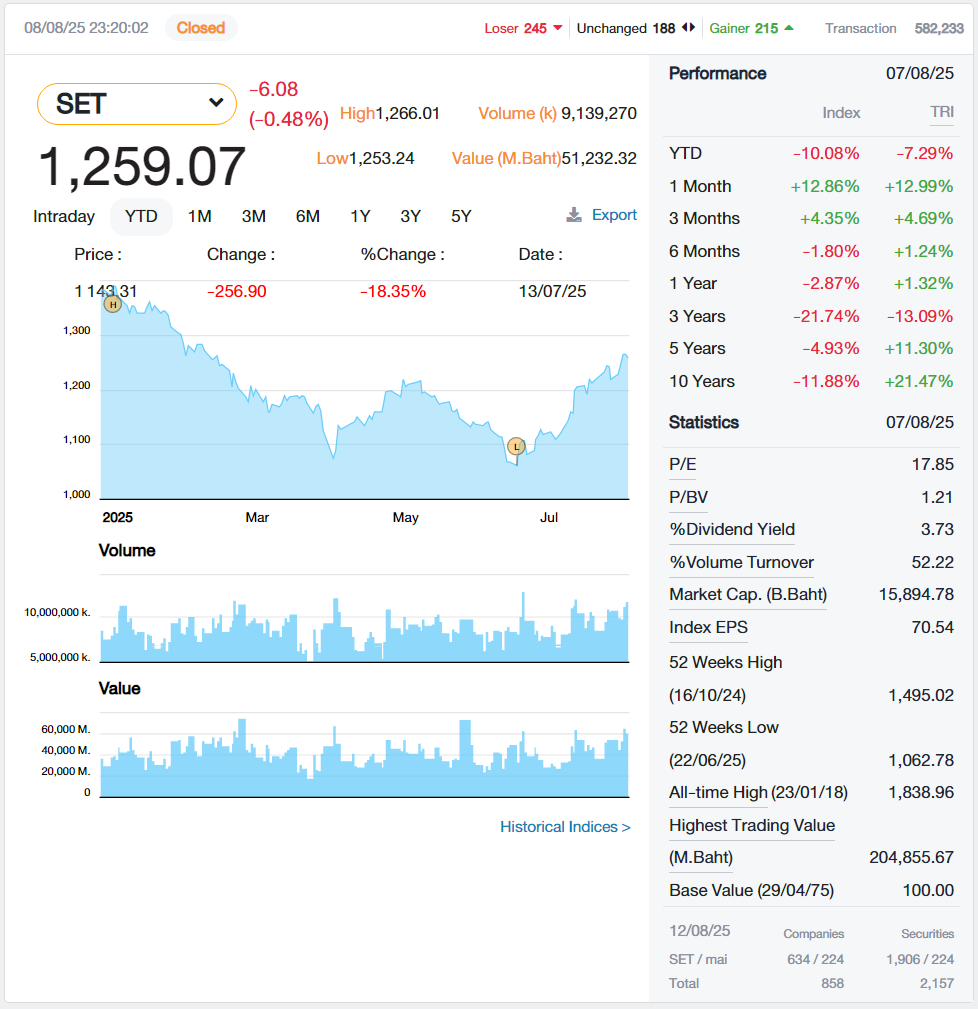Image resolution: width=978 pixels, height=1009 pixels.
Task: Click the Total securities 2,157 value
Action: point(937,983)
